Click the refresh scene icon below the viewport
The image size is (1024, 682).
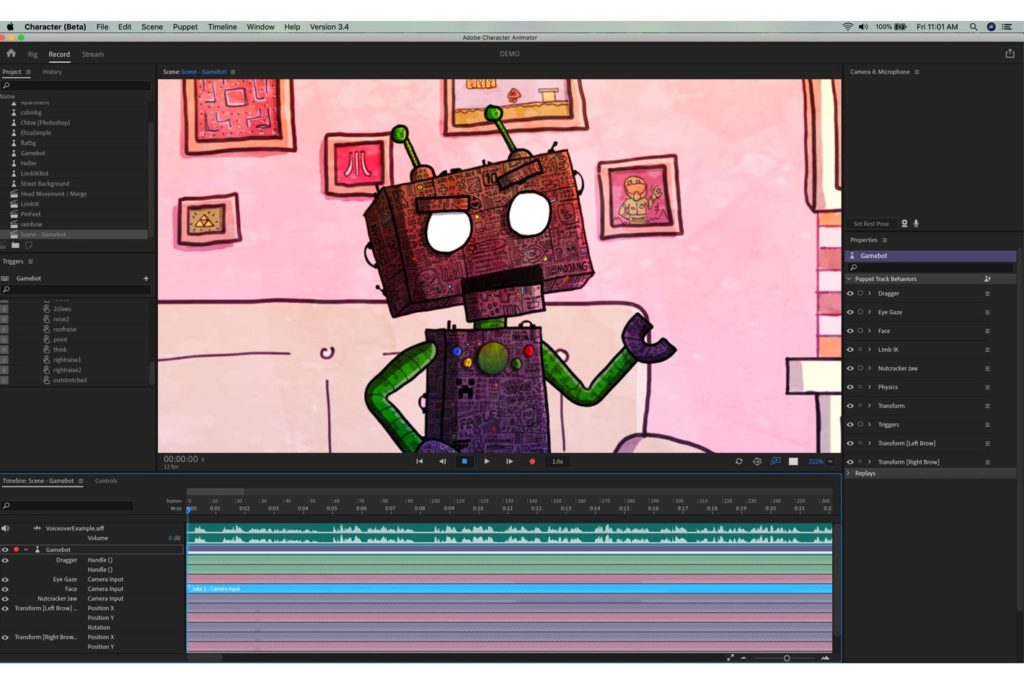pyautogui.click(x=739, y=461)
